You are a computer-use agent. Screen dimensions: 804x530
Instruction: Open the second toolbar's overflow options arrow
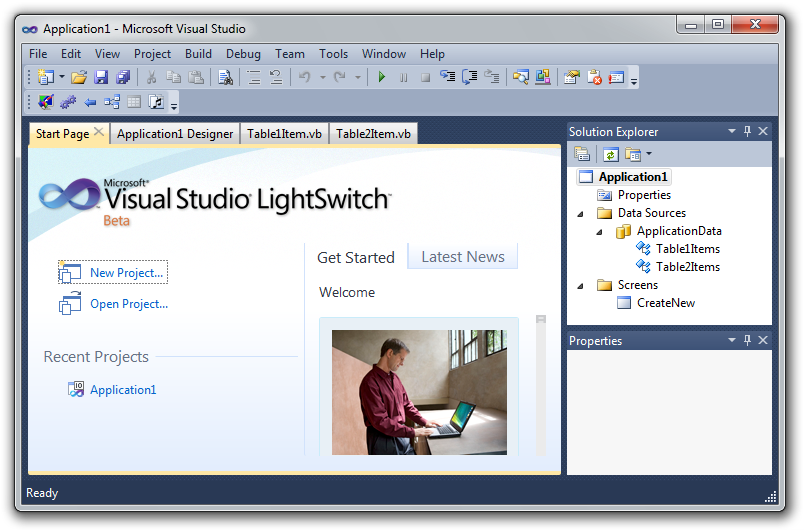(x=174, y=106)
